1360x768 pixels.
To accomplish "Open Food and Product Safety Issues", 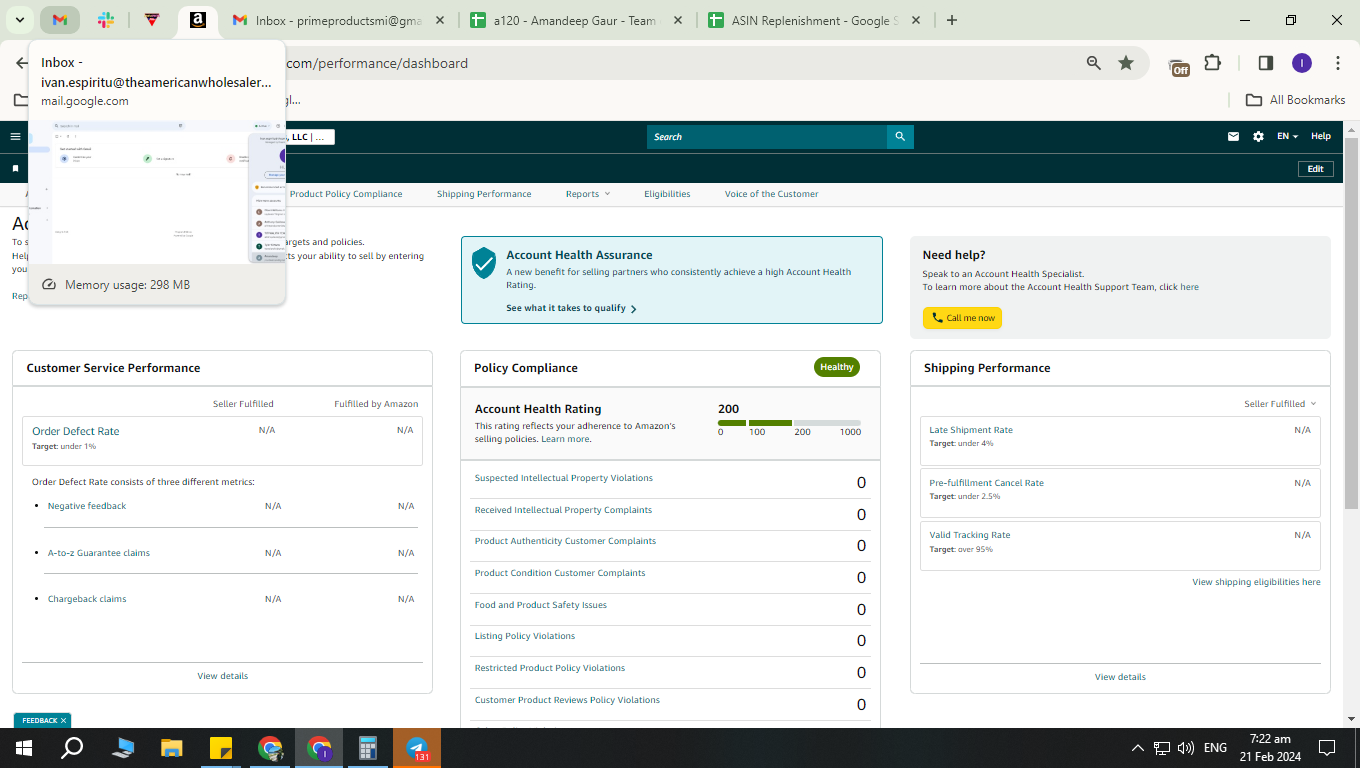I will click(x=541, y=605).
